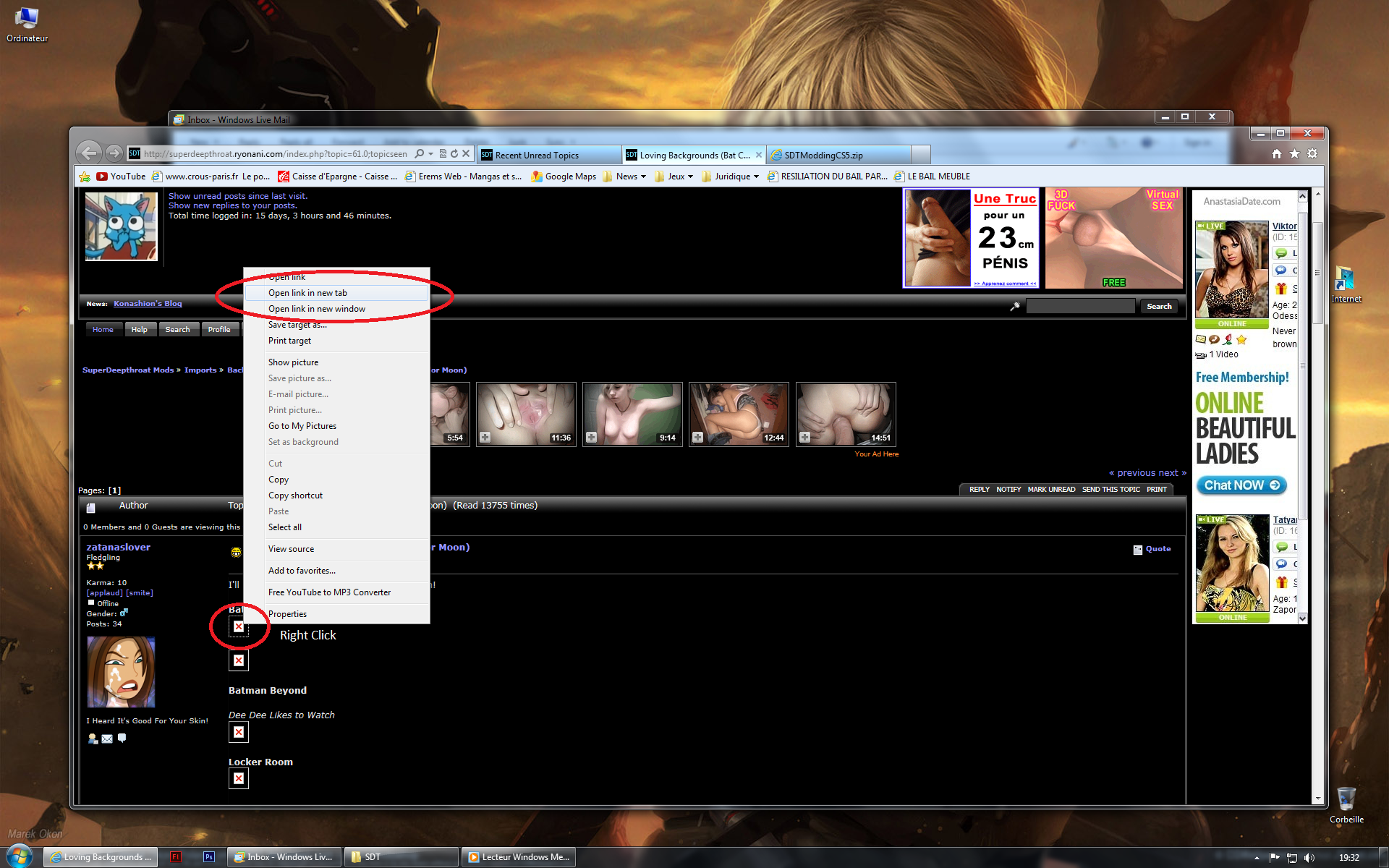The height and width of the screenshot is (868, 1389).
Task: Click the browser Back arrow button
Action: click(89, 153)
